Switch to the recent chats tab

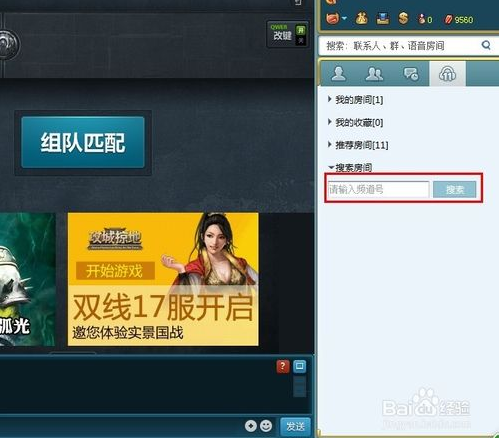tap(411, 74)
